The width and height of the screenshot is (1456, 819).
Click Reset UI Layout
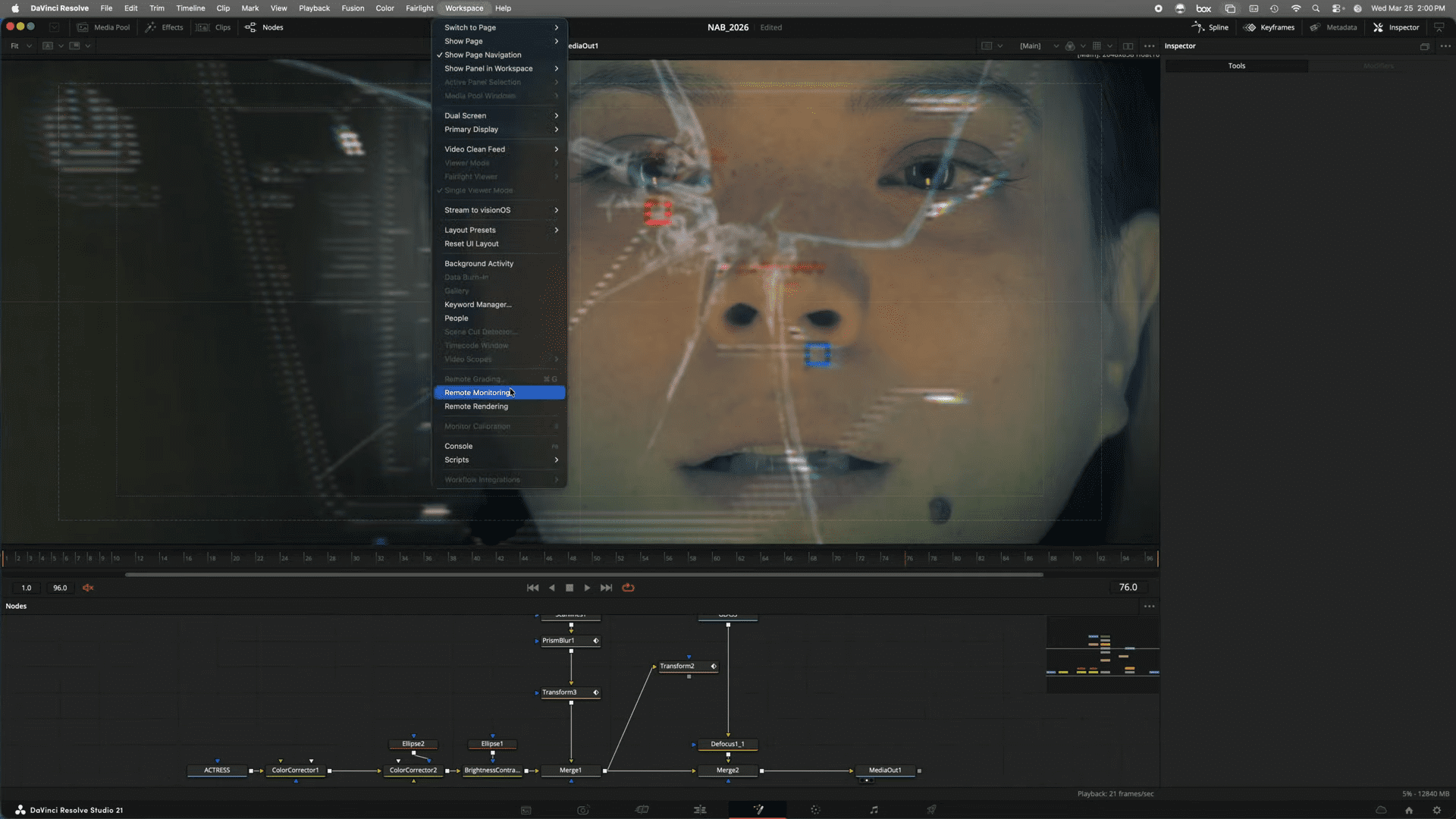[471, 243]
